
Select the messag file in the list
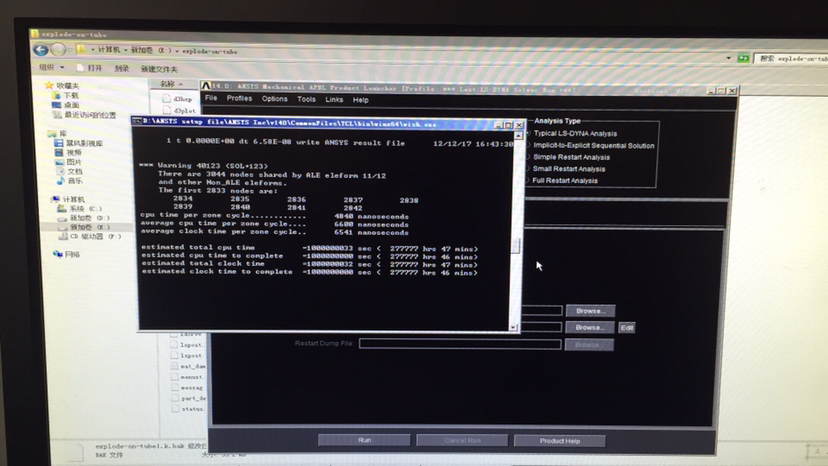tap(187, 387)
